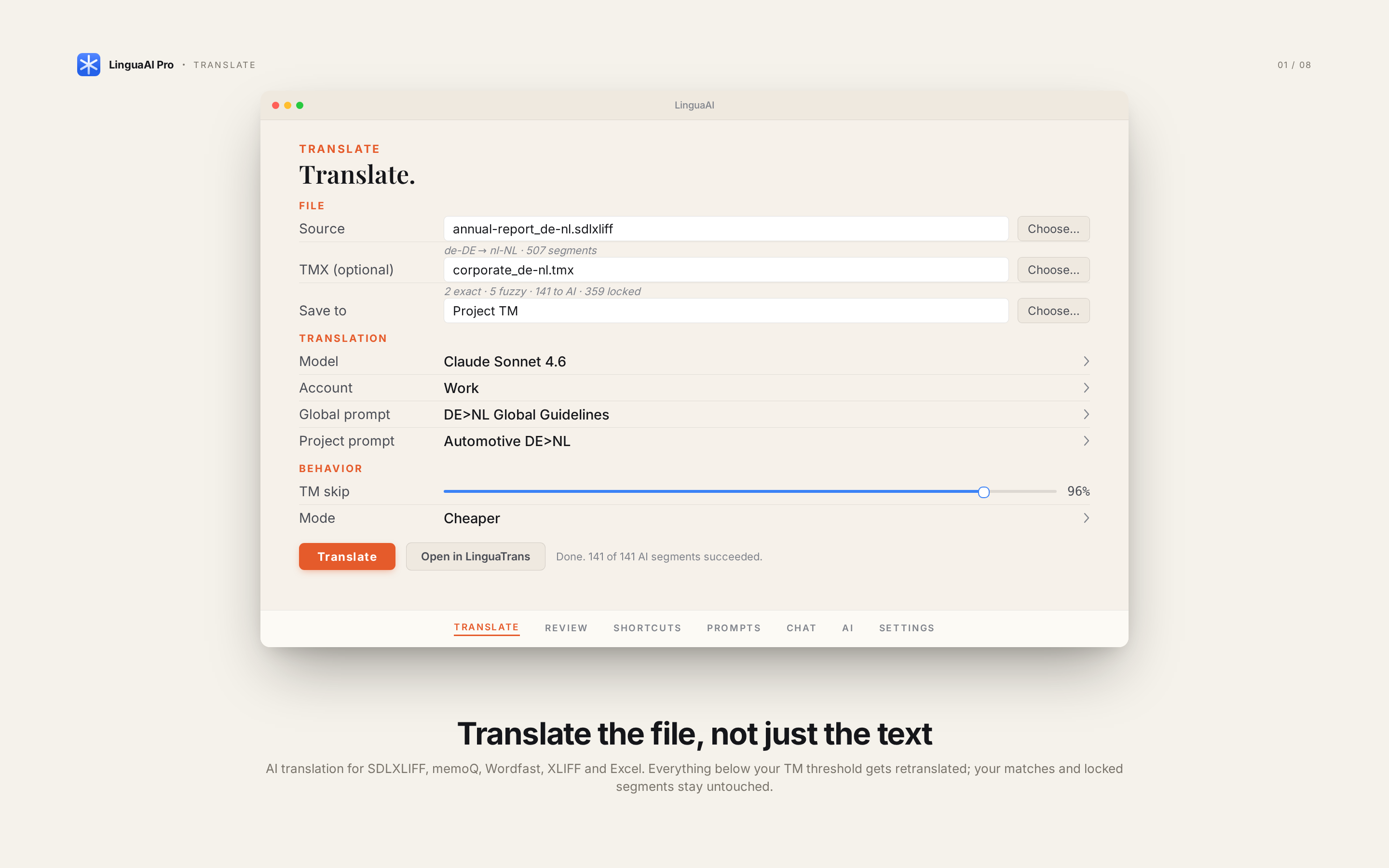
Task: Click the '01 / 08' page counter
Action: [x=1294, y=65]
